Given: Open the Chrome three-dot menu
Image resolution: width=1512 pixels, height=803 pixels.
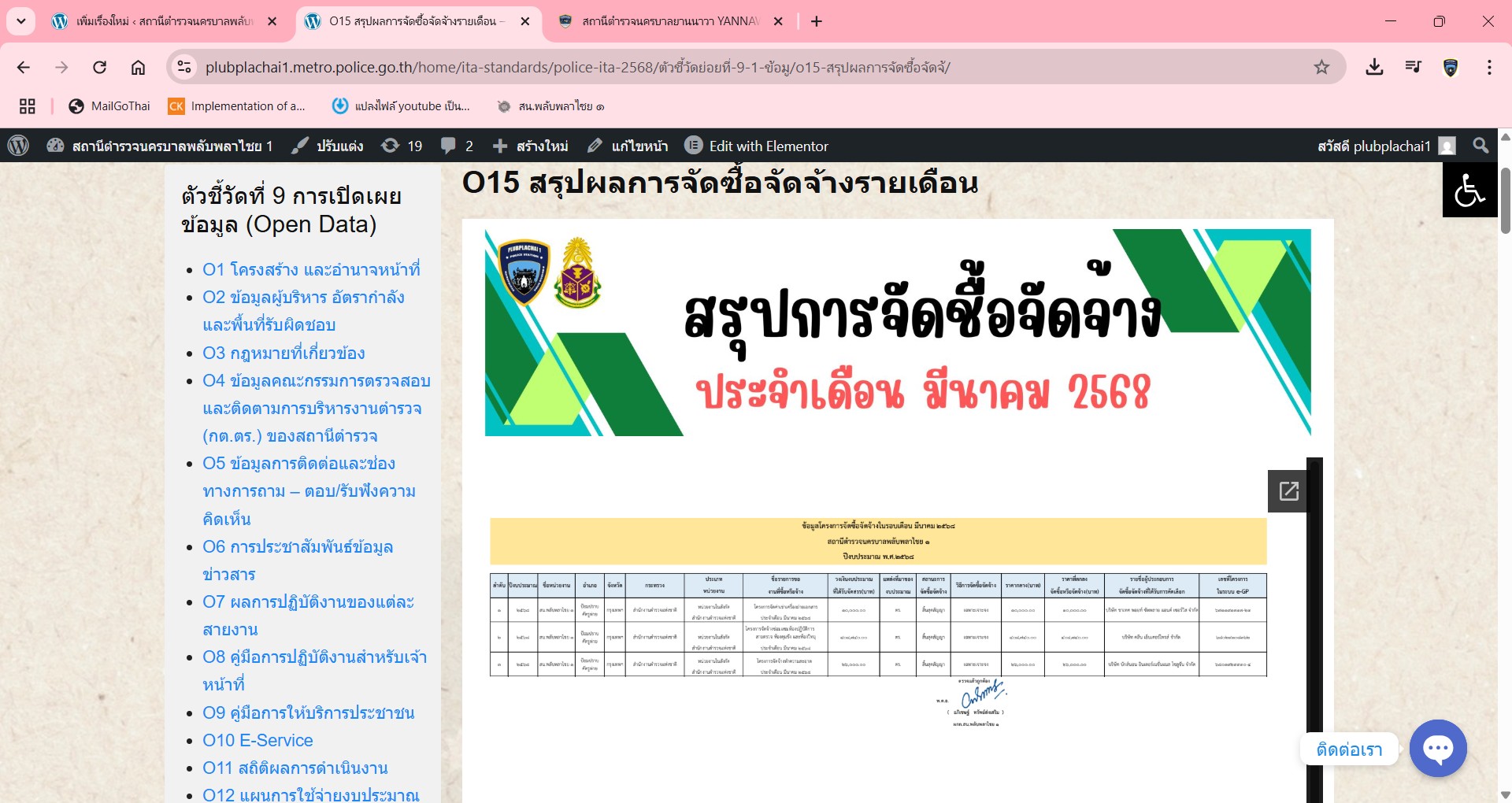Looking at the screenshot, I should 1488,67.
